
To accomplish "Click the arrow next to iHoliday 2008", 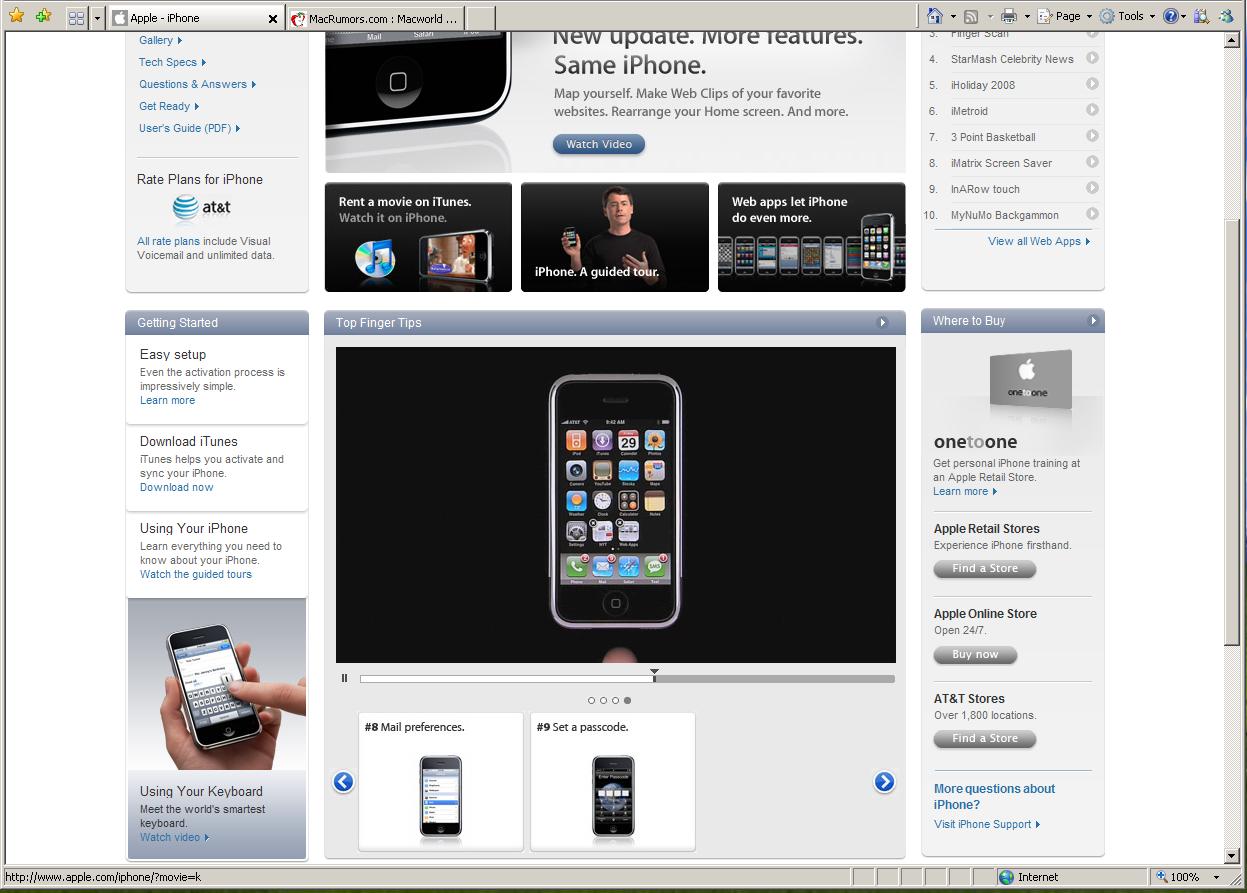I will pos(1092,84).
